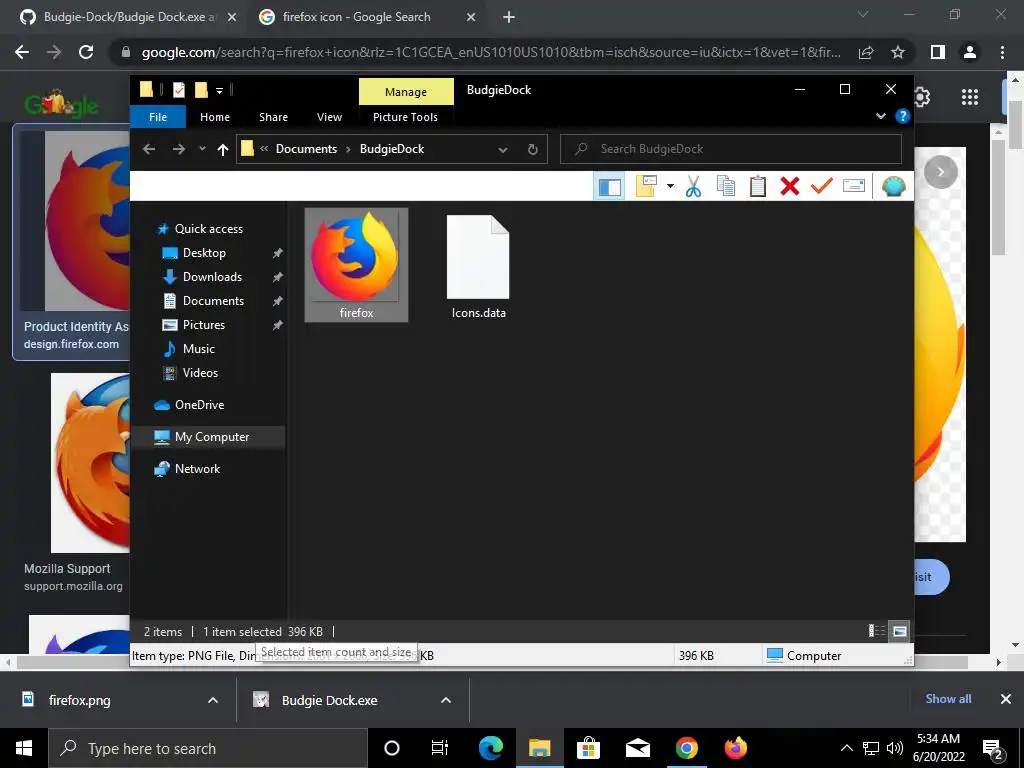Click the folder views icon in toolbar
The height and width of the screenshot is (768, 1024).
coord(646,186)
